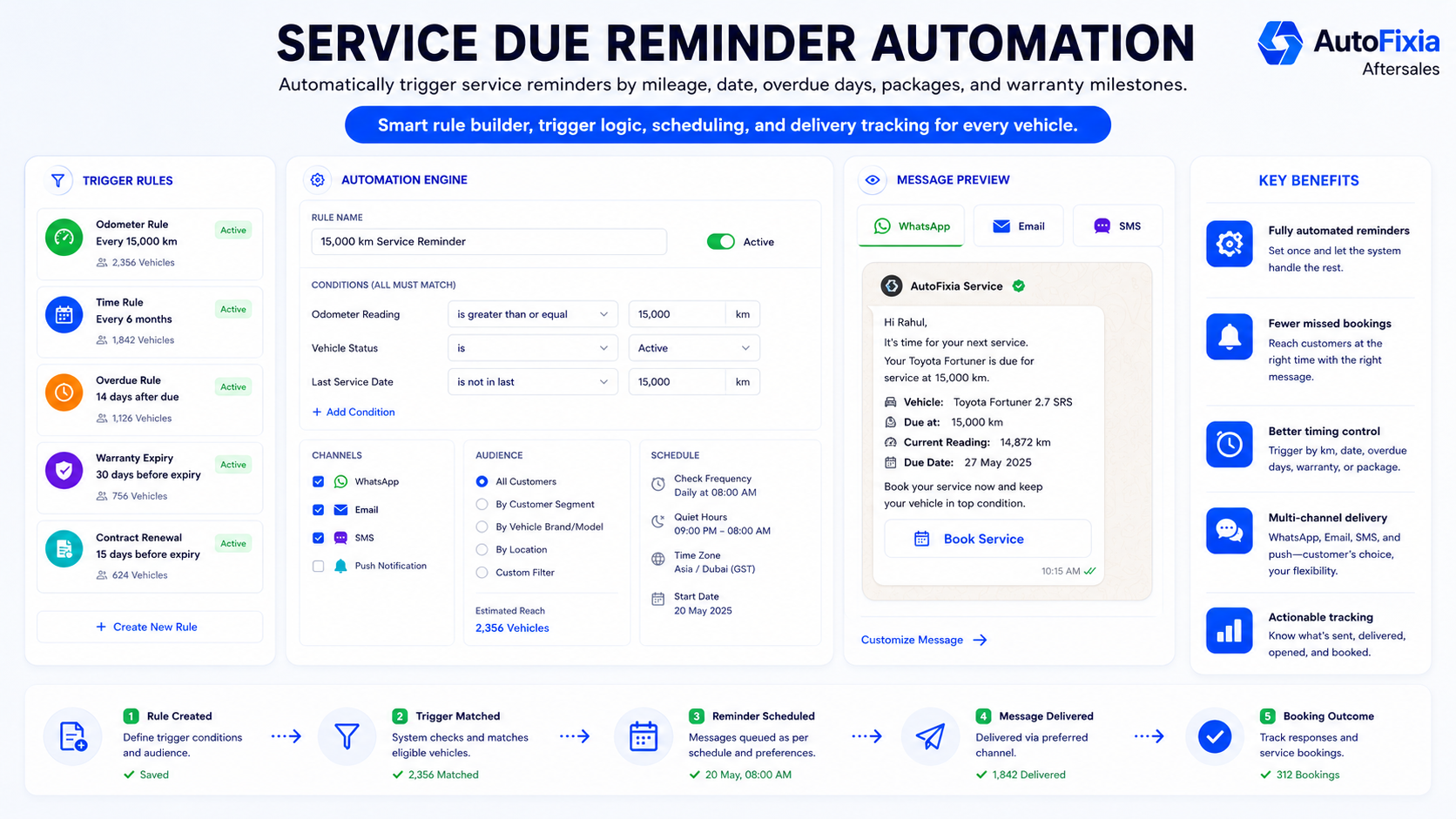The height and width of the screenshot is (819, 1456).
Task: Click the Message Delivered paper plane icon
Action: tap(930, 736)
